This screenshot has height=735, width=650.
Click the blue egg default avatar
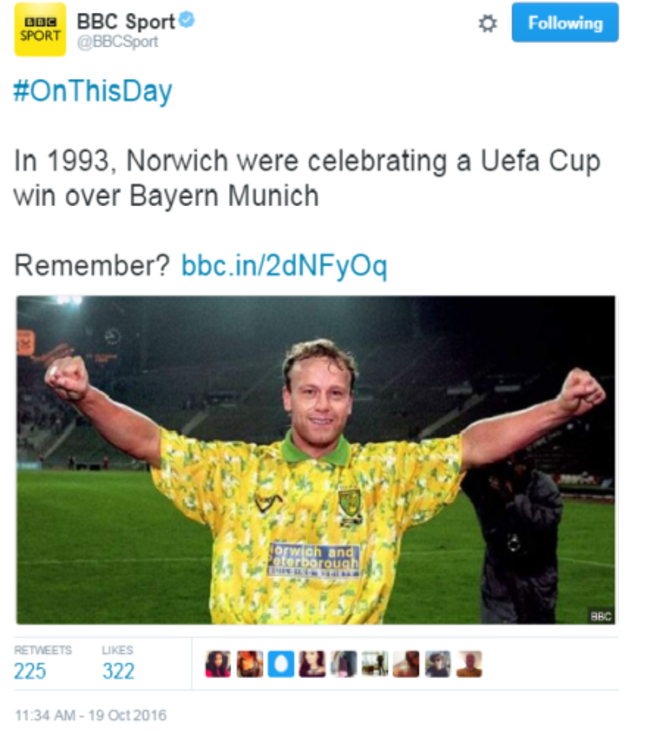(x=281, y=664)
